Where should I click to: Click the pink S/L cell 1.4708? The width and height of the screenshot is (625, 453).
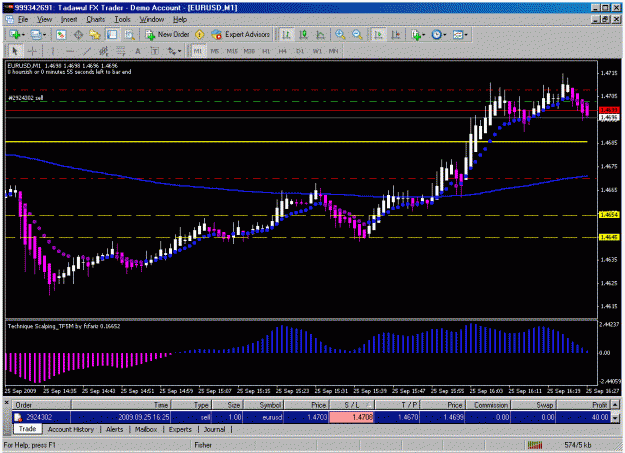352,418
